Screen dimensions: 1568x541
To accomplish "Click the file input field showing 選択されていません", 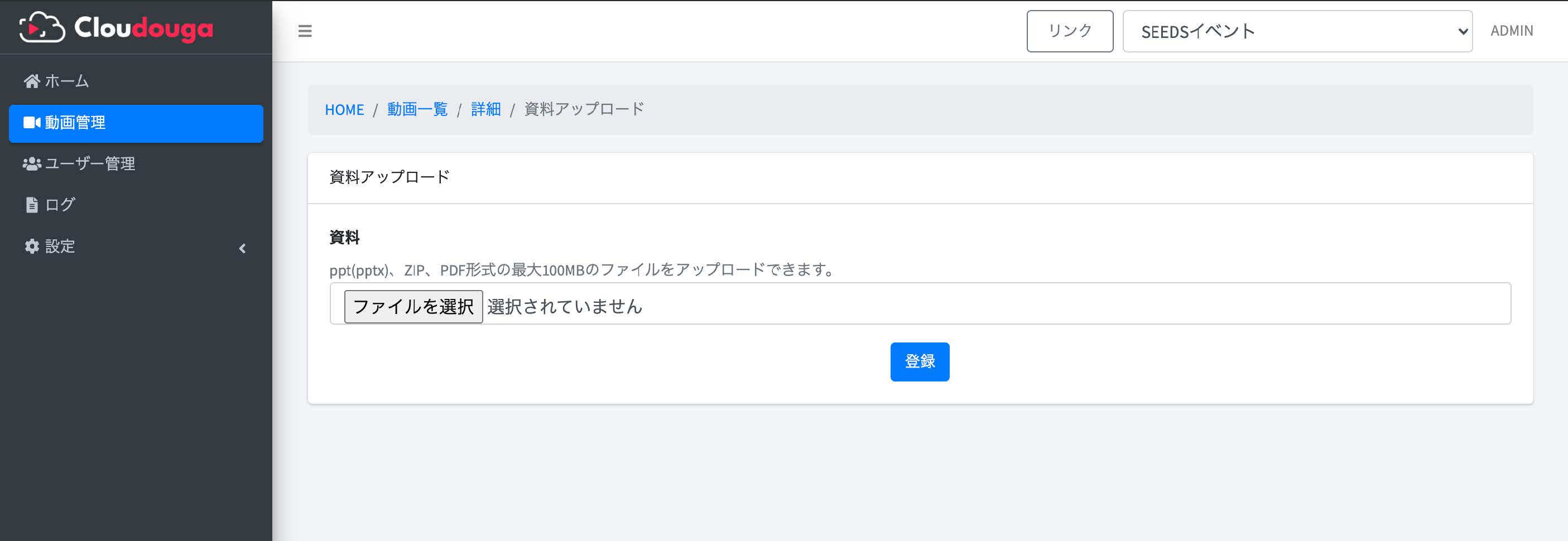I will pyautogui.click(x=920, y=303).
